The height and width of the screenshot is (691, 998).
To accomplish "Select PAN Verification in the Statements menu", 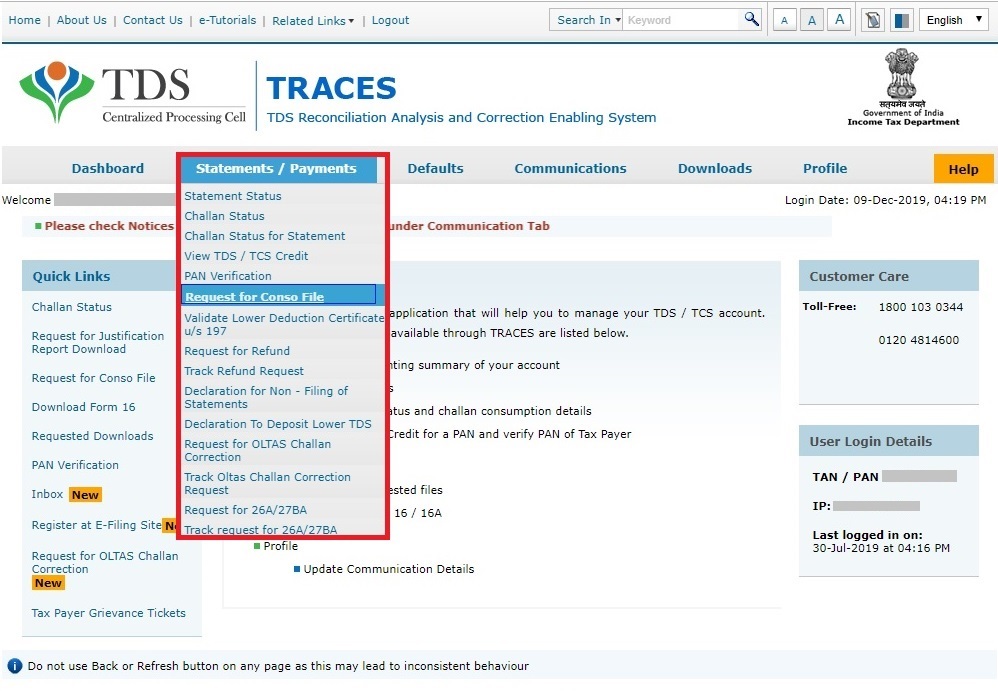I will coord(228,276).
